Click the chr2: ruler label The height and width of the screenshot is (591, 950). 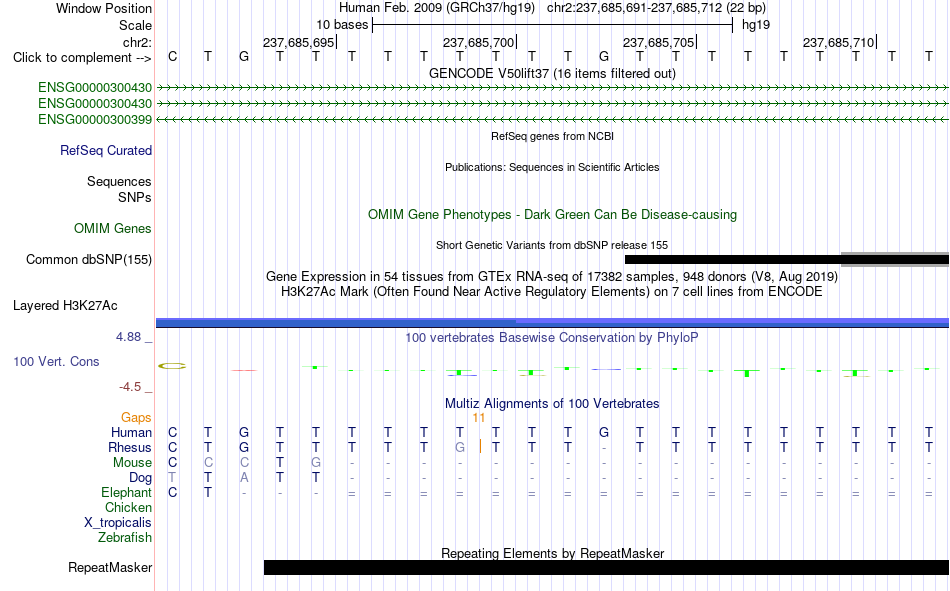(138, 42)
